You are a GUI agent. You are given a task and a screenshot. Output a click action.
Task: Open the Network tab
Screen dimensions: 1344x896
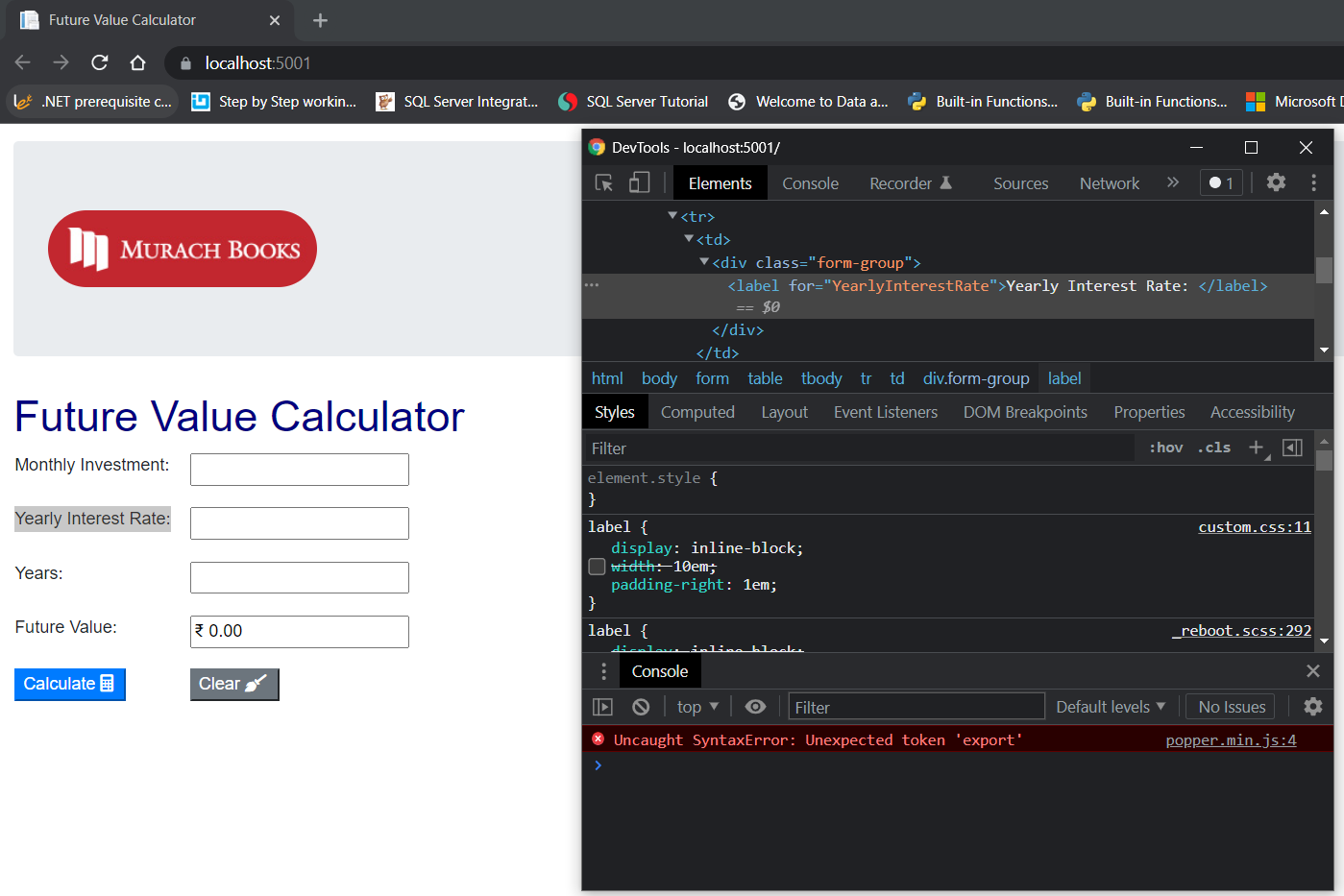pyautogui.click(x=1109, y=183)
